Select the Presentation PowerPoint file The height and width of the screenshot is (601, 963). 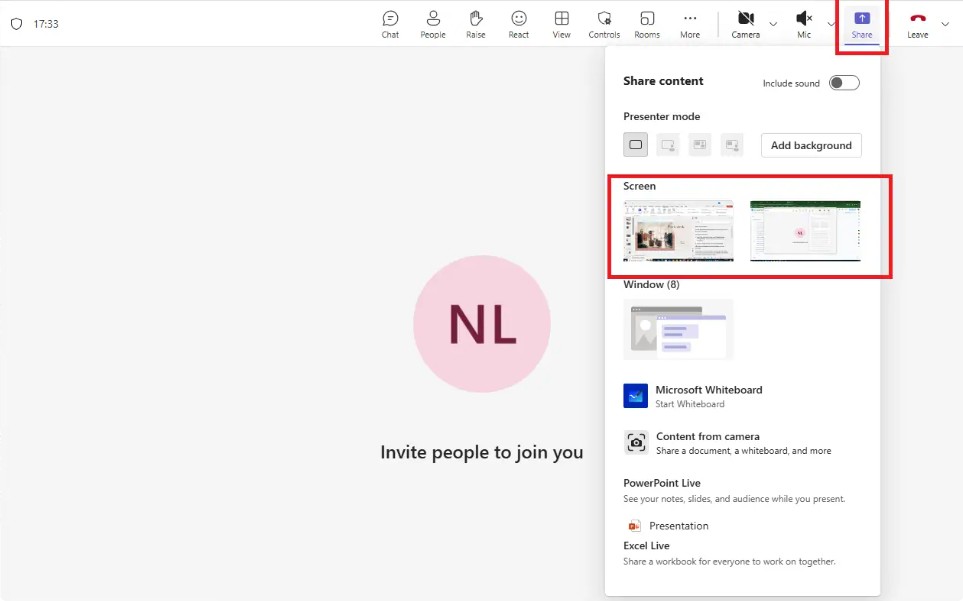click(678, 526)
